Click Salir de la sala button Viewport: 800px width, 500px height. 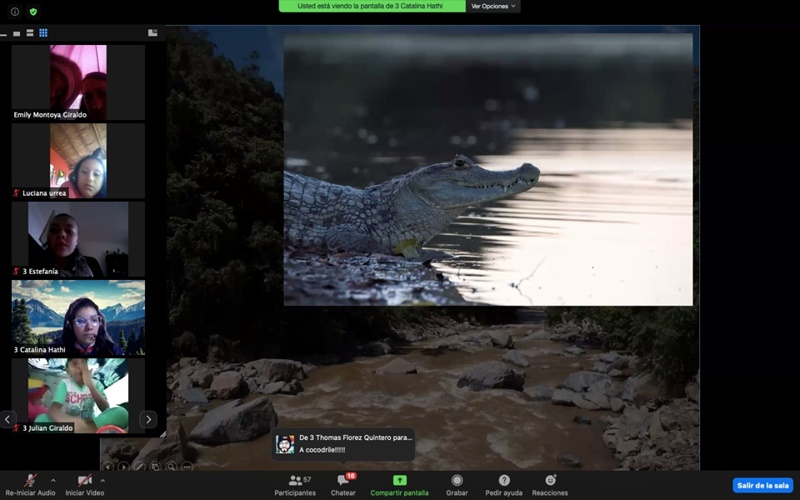(763, 485)
